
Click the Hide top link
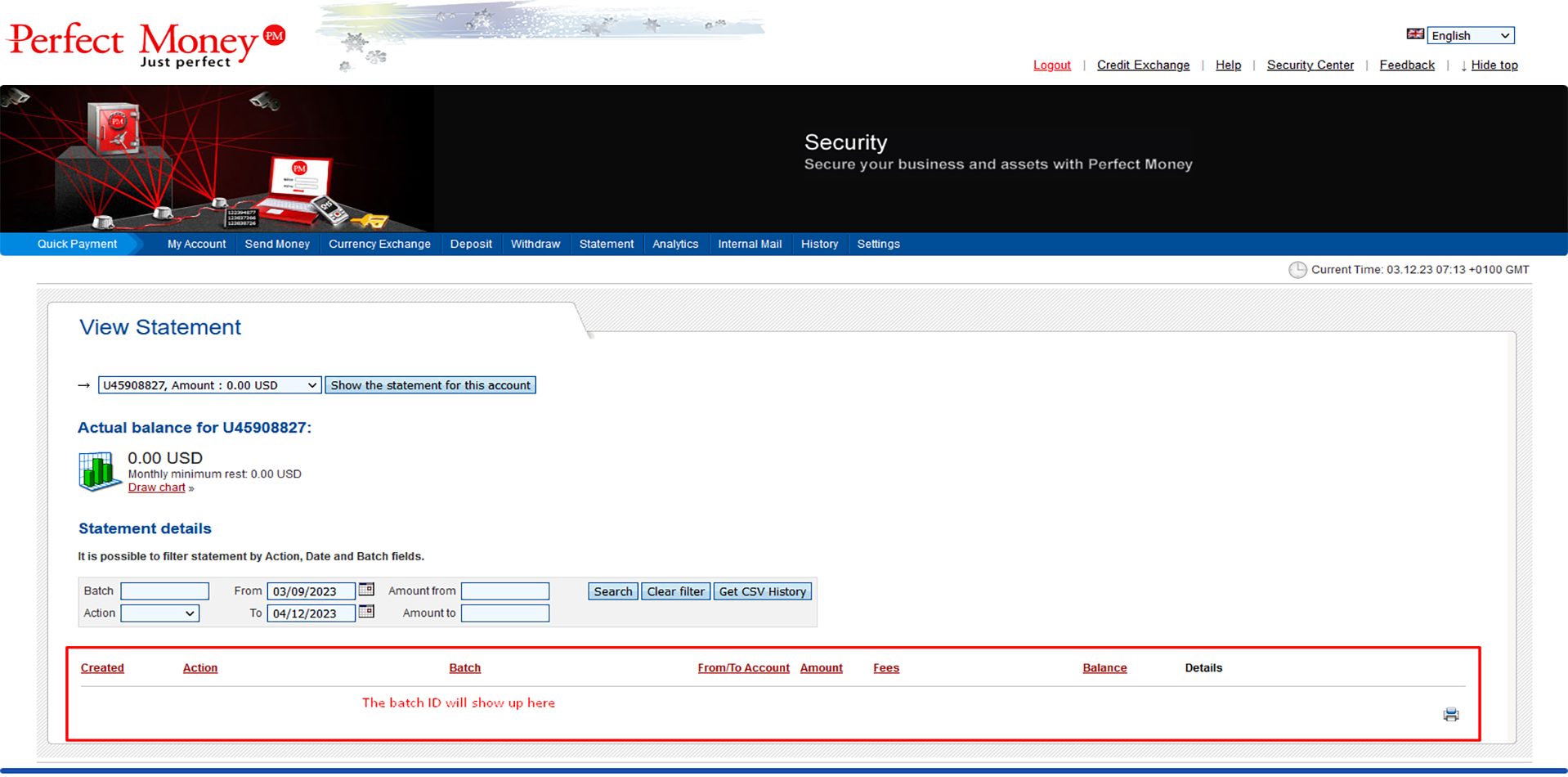point(1494,65)
